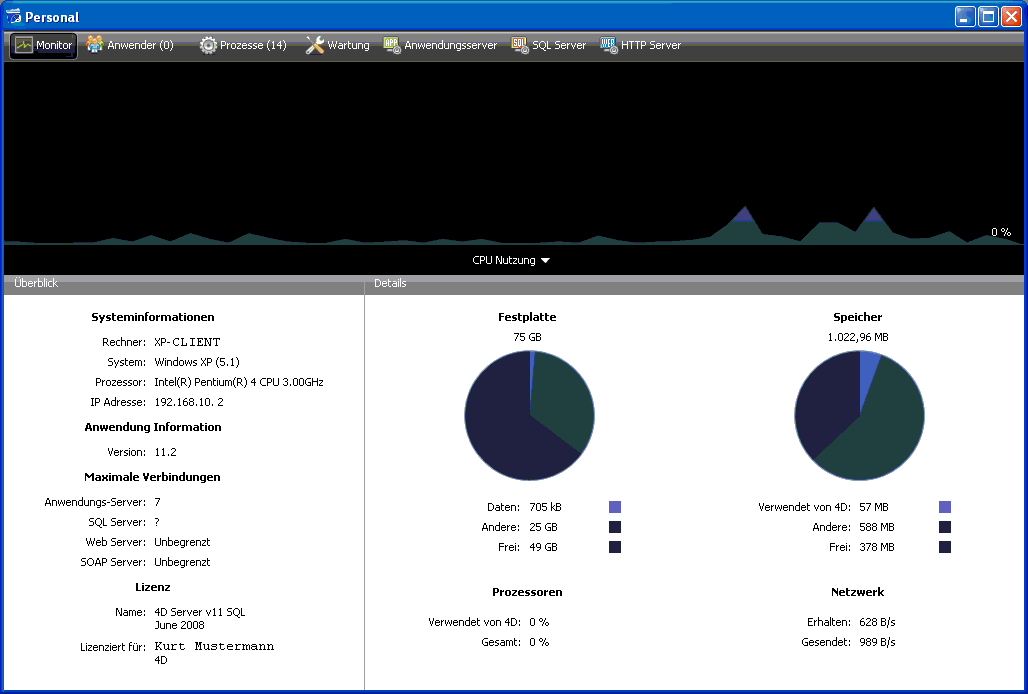Click the Details panel header
The image size is (1028, 694).
click(695, 284)
